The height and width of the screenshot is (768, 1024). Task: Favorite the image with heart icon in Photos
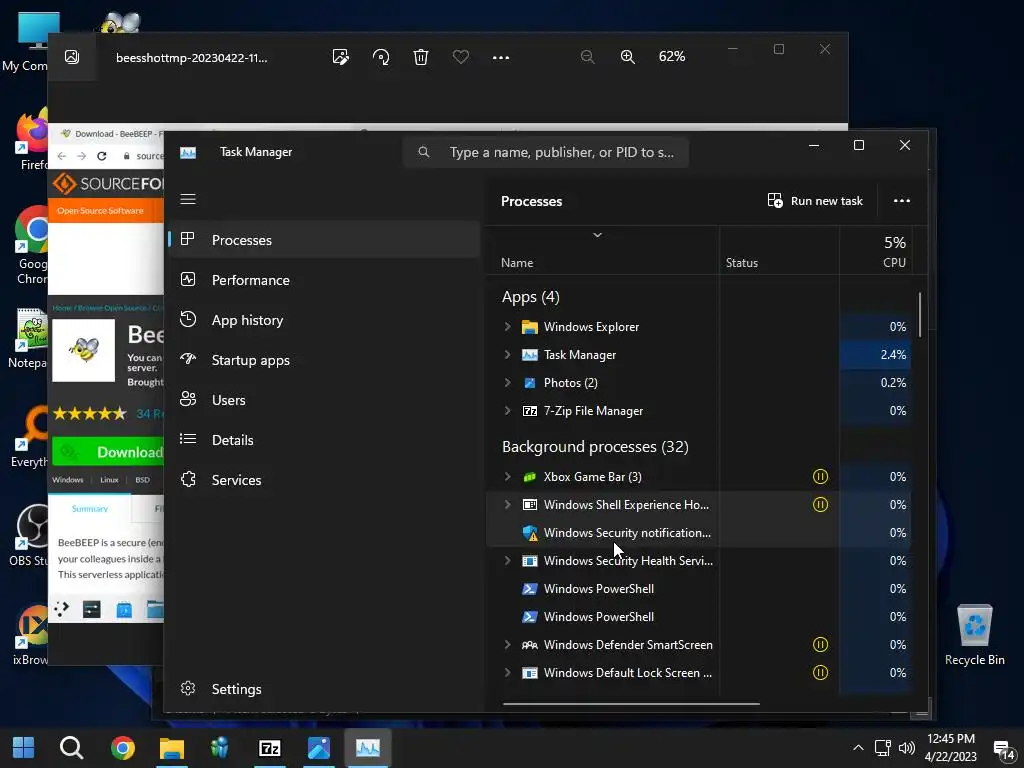click(x=461, y=57)
